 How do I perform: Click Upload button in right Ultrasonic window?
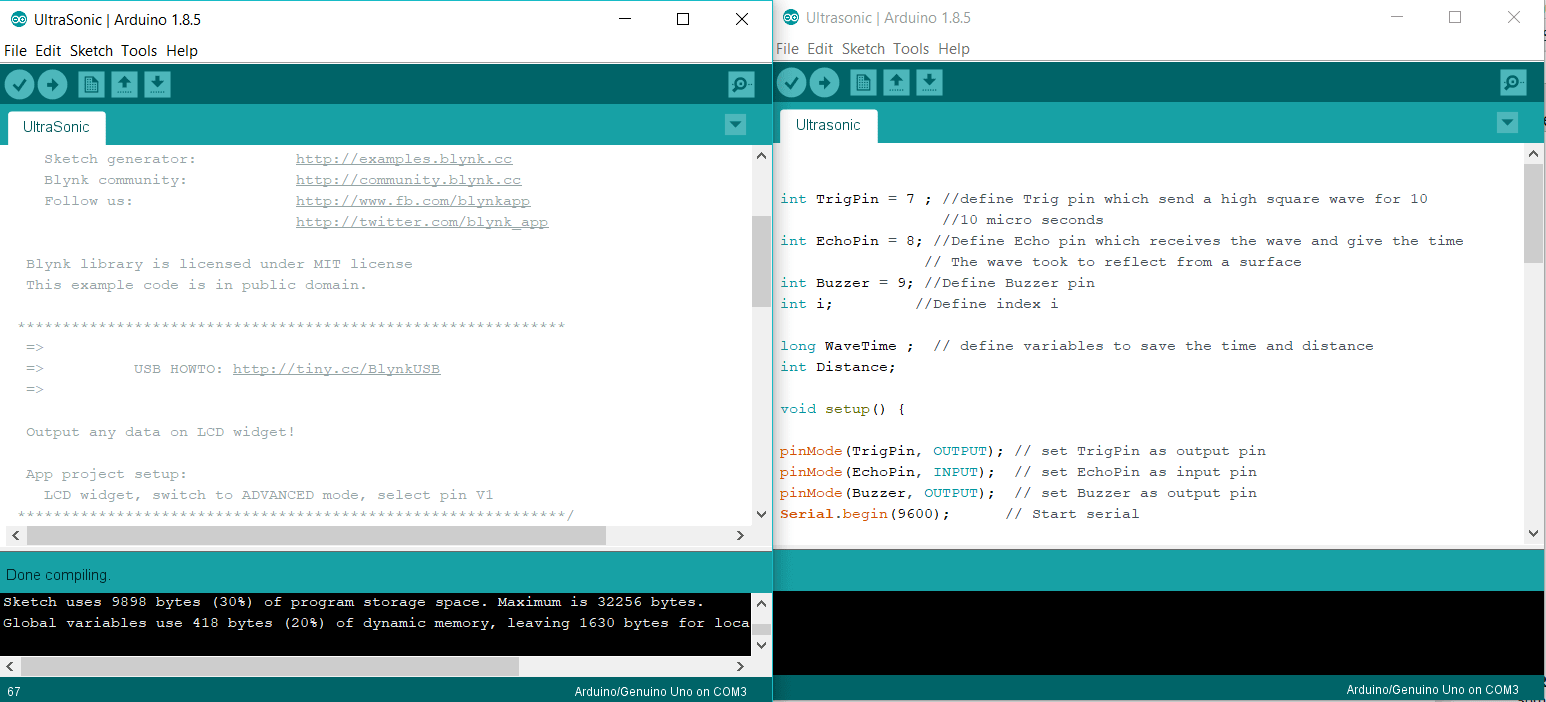click(824, 83)
